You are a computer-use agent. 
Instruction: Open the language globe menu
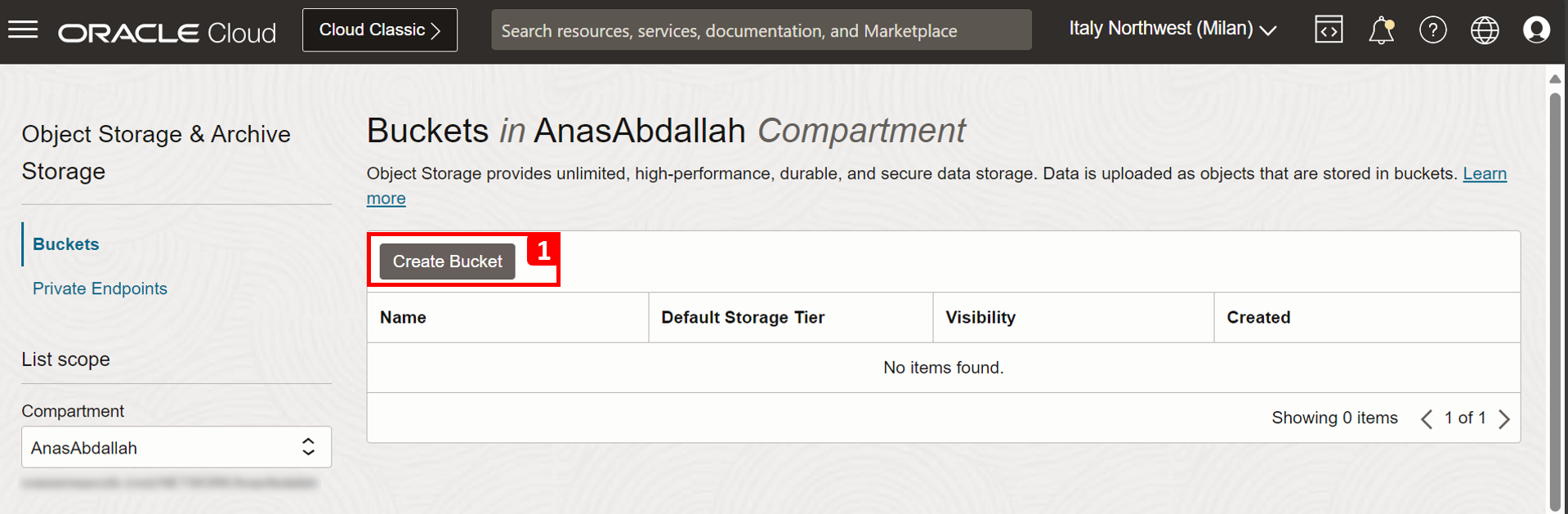tap(1485, 30)
